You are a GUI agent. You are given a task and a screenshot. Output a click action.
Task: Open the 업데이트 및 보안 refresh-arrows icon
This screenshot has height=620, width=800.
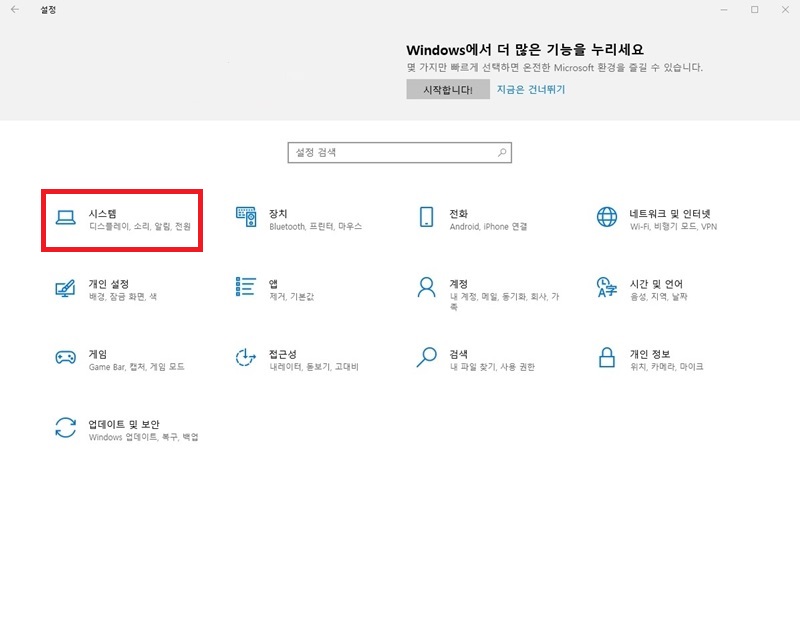coord(65,428)
